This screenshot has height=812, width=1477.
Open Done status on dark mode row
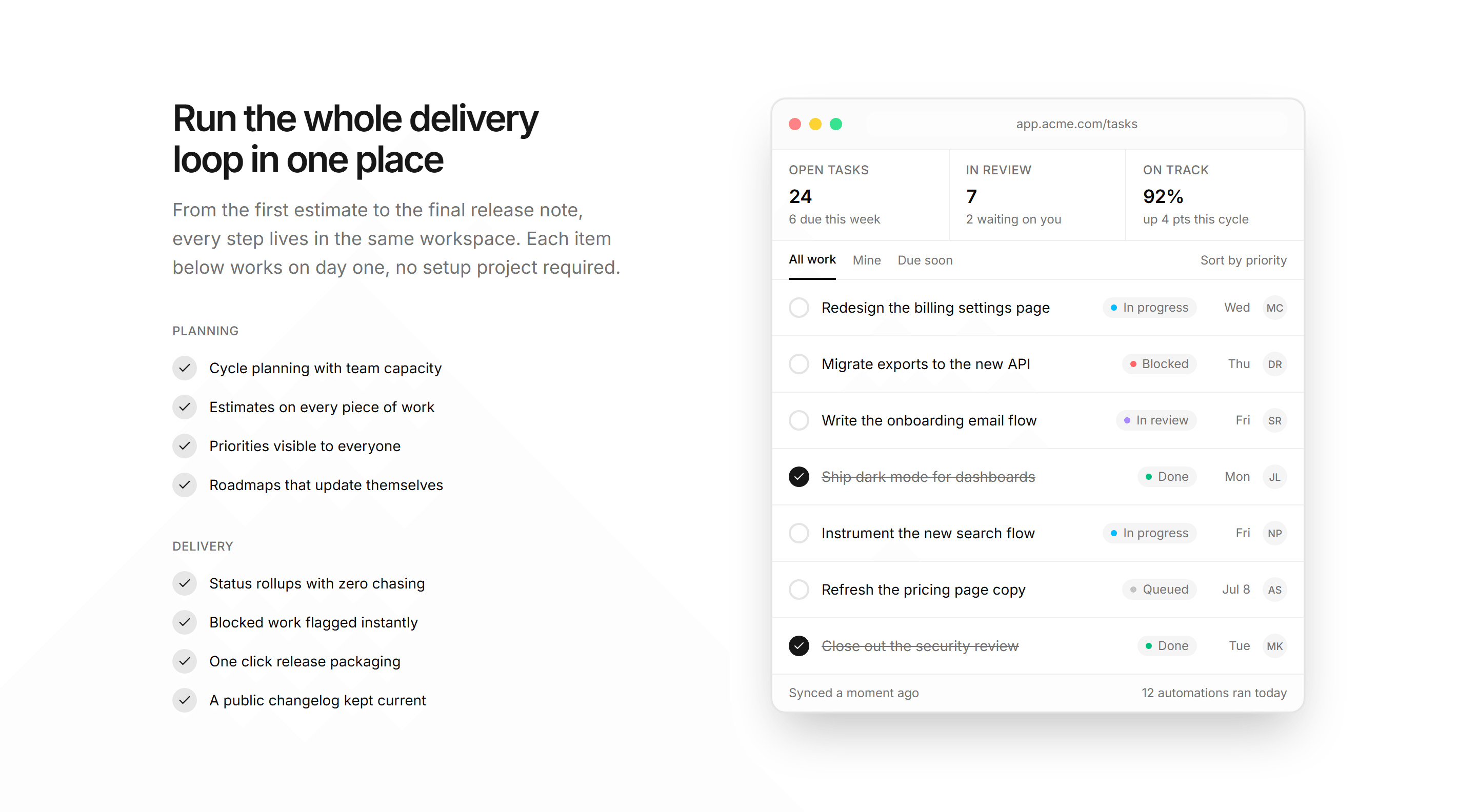click(1167, 477)
